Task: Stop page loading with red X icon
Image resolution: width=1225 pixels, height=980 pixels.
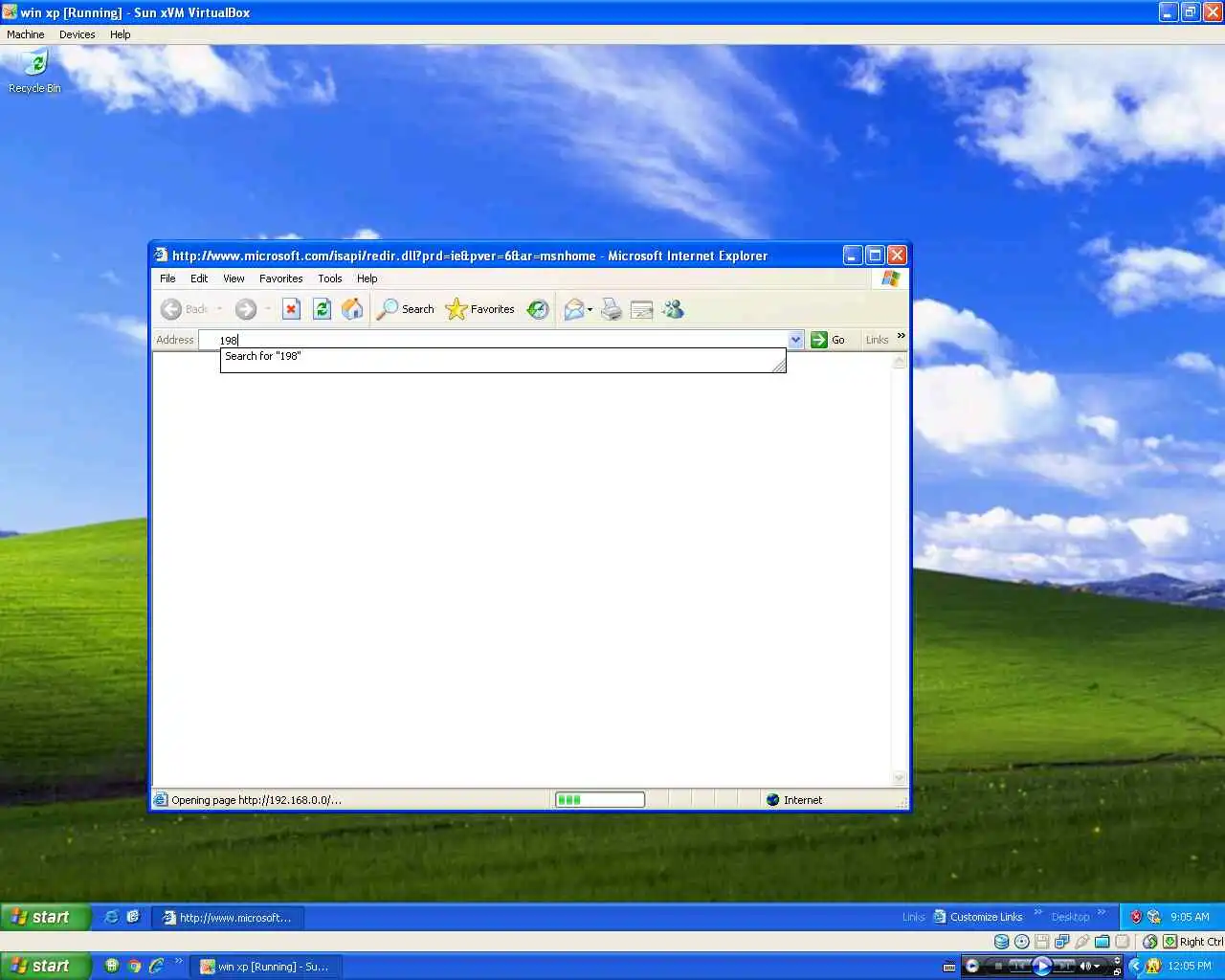Action: pos(292,309)
